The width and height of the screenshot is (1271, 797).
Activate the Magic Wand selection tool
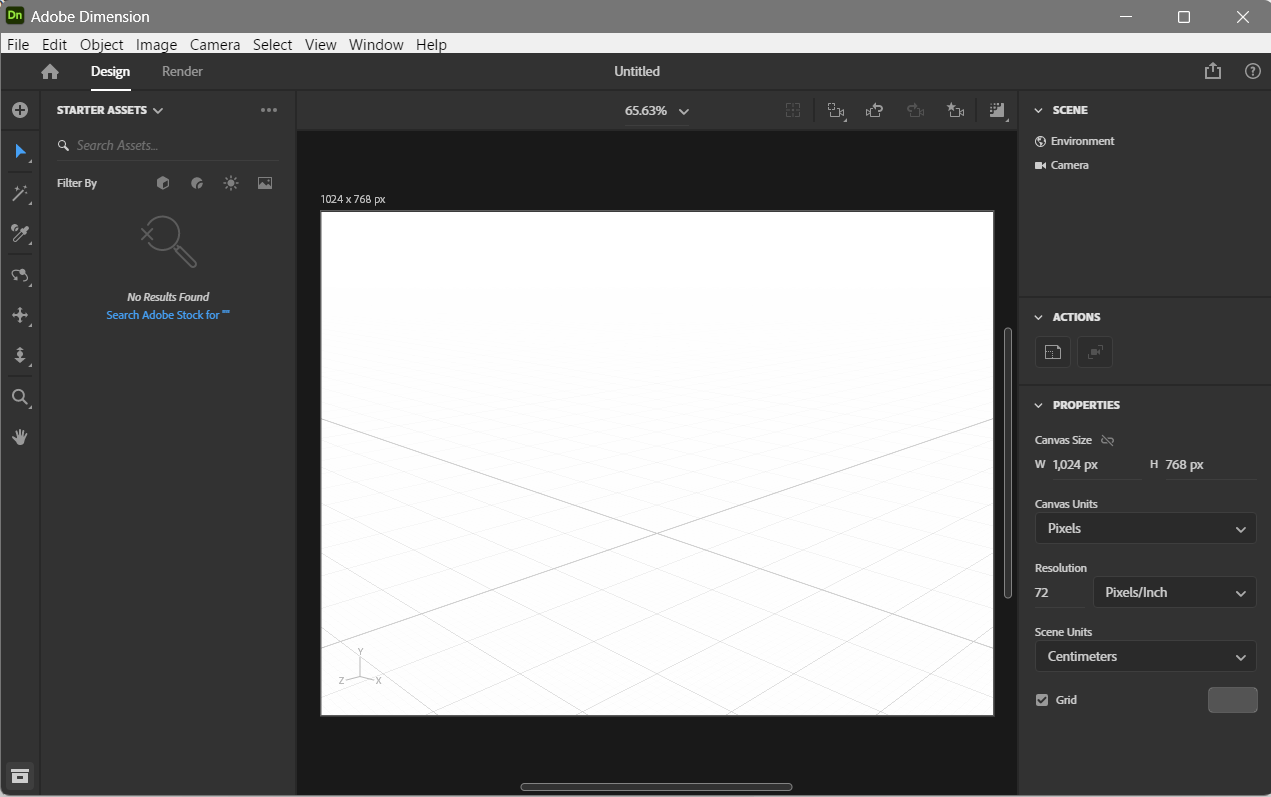pyautogui.click(x=20, y=193)
